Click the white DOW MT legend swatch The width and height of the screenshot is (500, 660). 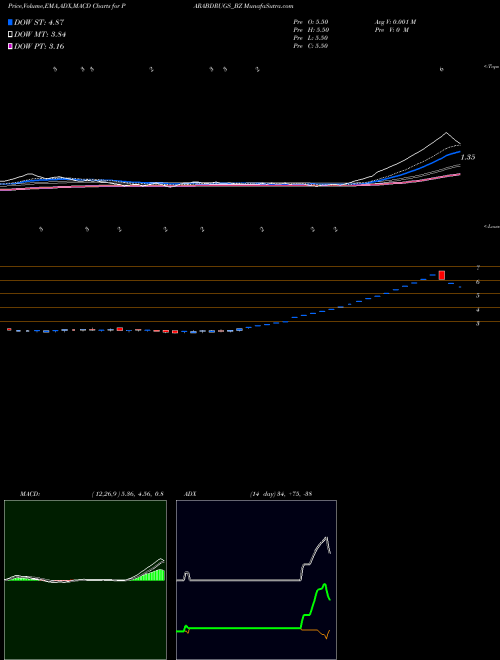pos(10,35)
